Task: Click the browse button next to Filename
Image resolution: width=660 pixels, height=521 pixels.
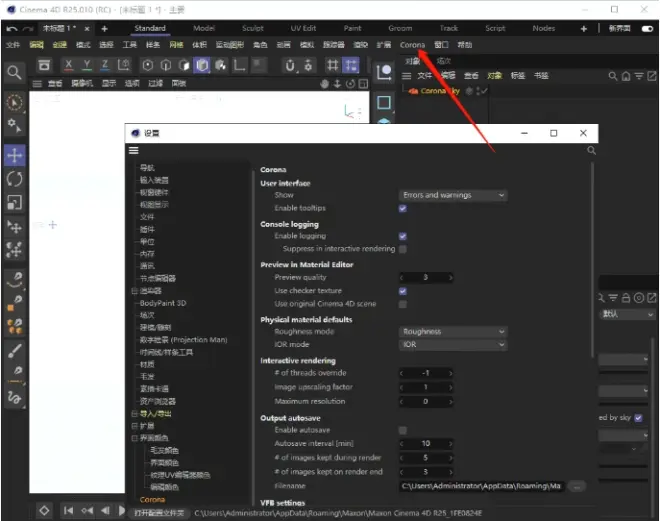Action: pos(577,486)
